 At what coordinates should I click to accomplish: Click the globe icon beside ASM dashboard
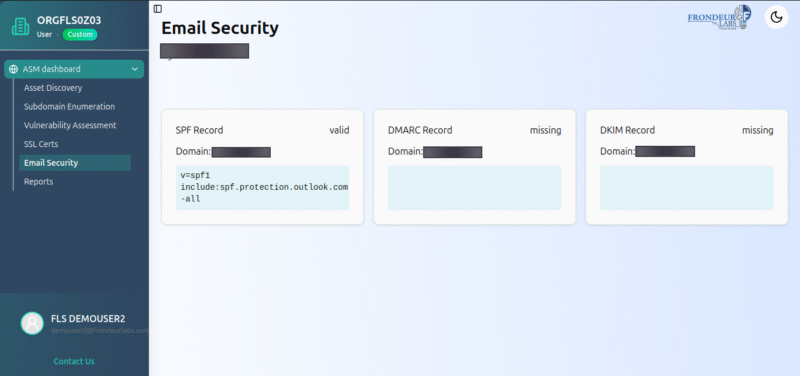point(13,69)
